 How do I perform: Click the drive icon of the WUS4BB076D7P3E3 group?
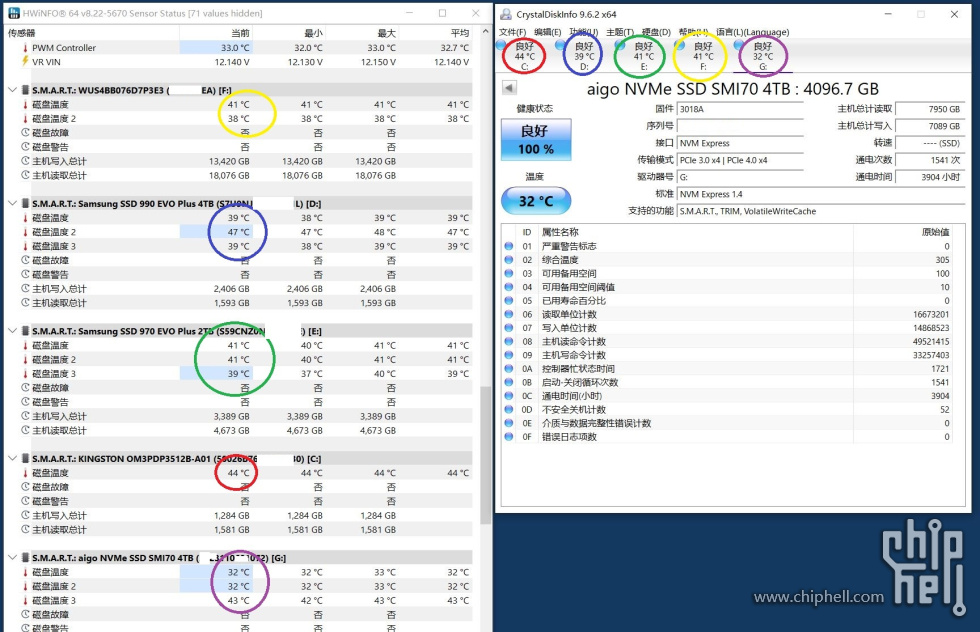pyautogui.click(x=25, y=90)
